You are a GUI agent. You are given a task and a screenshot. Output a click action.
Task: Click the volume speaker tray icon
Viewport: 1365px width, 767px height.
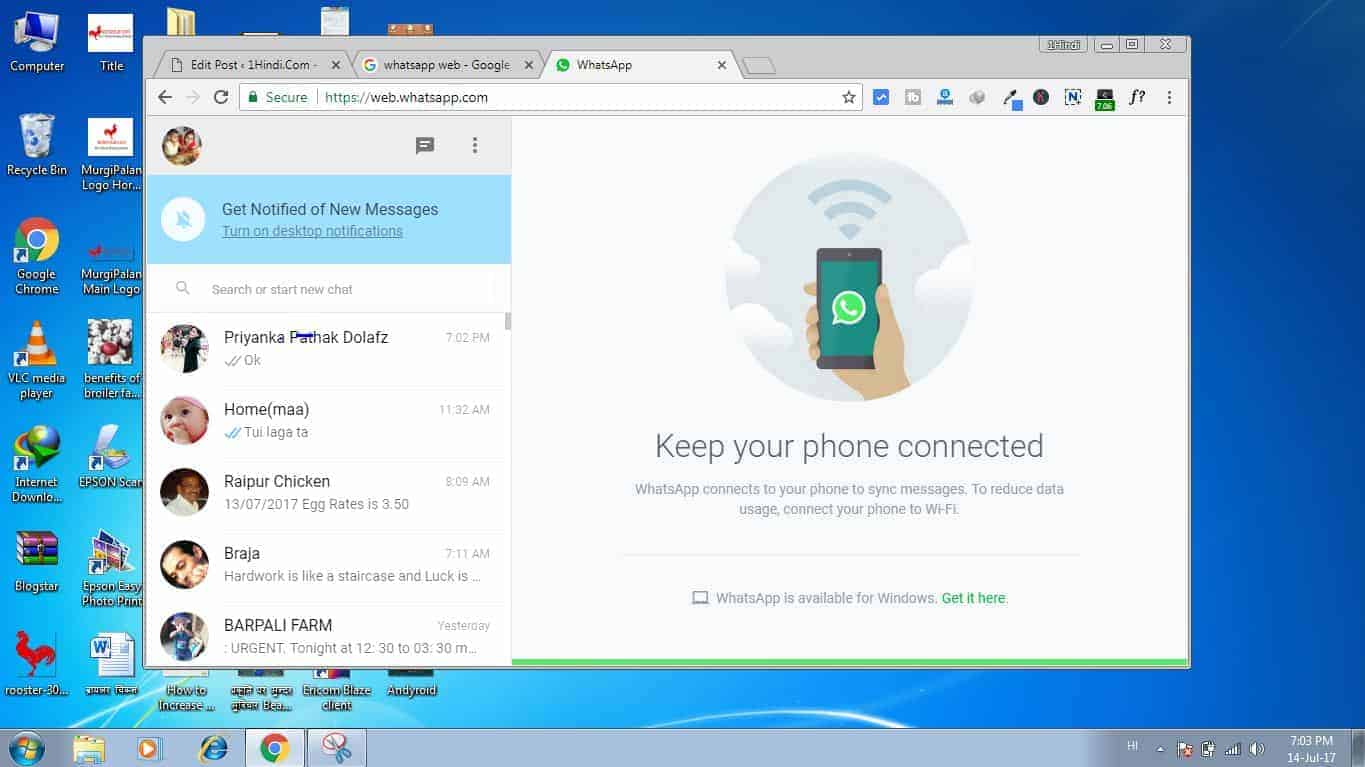coord(1257,748)
